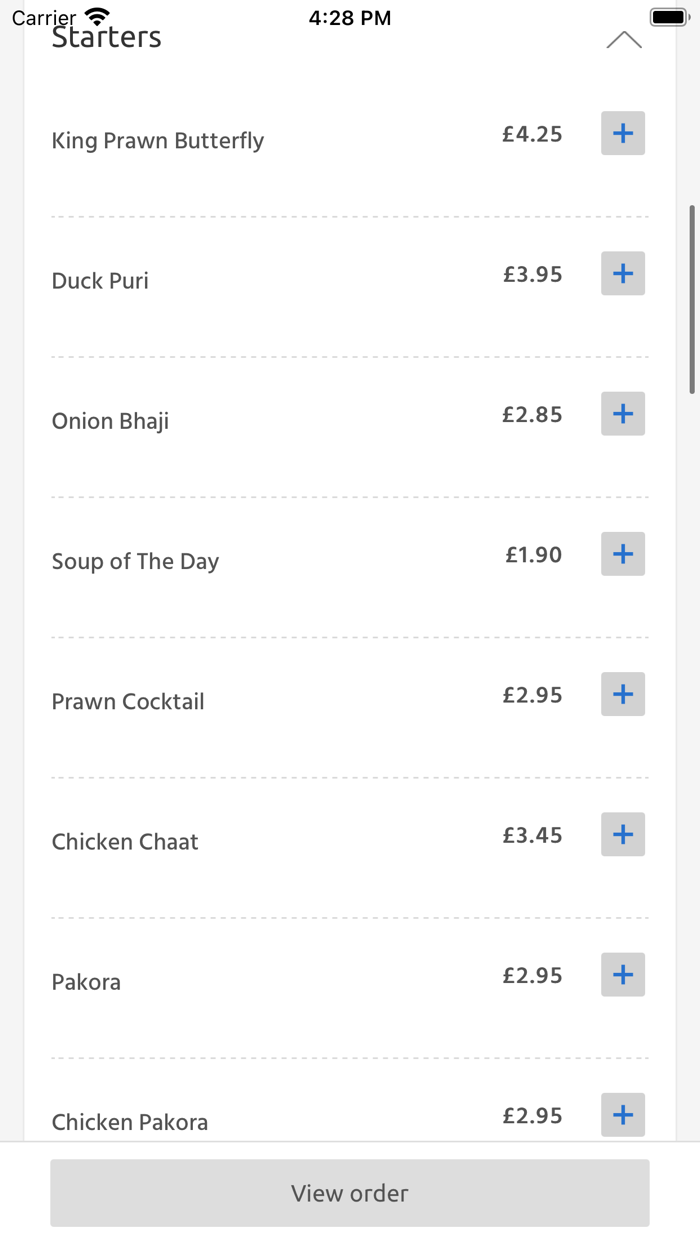Add Prawn Cocktail using its plus icon
Image resolution: width=700 pixels, height=1244 pixels.
tap(622, 694)
